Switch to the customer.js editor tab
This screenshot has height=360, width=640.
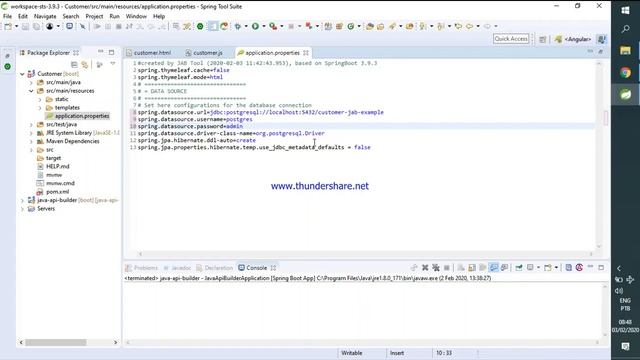click(x=204, y=53)
